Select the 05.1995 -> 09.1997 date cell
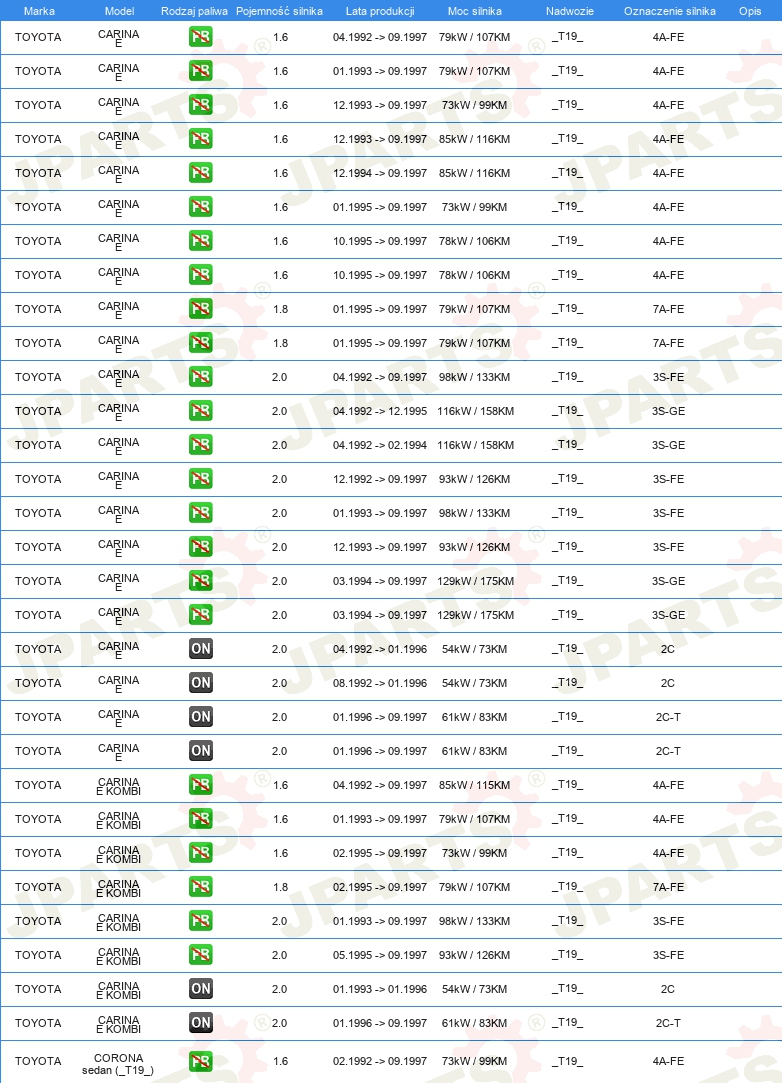782x1083 pixels. pos(380,955)
